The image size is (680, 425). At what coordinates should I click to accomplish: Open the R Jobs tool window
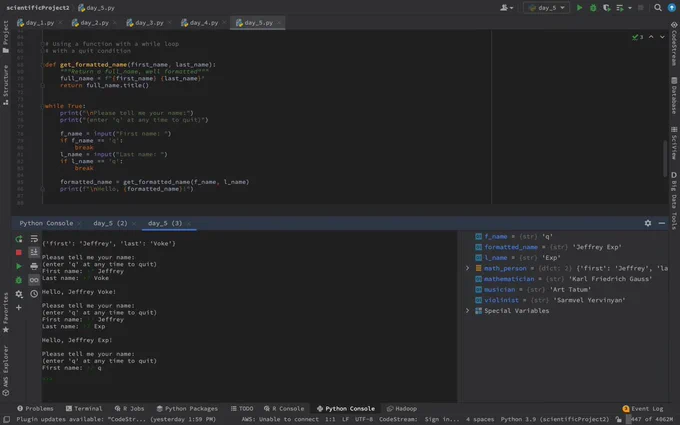[129, 409]
